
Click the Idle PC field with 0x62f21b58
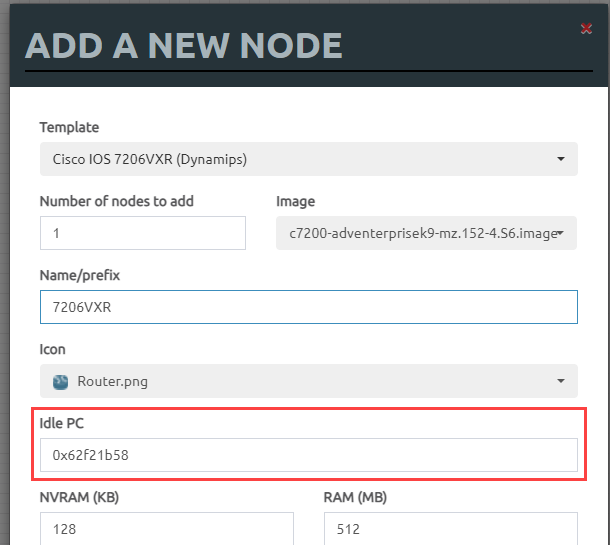click(309, 455)
